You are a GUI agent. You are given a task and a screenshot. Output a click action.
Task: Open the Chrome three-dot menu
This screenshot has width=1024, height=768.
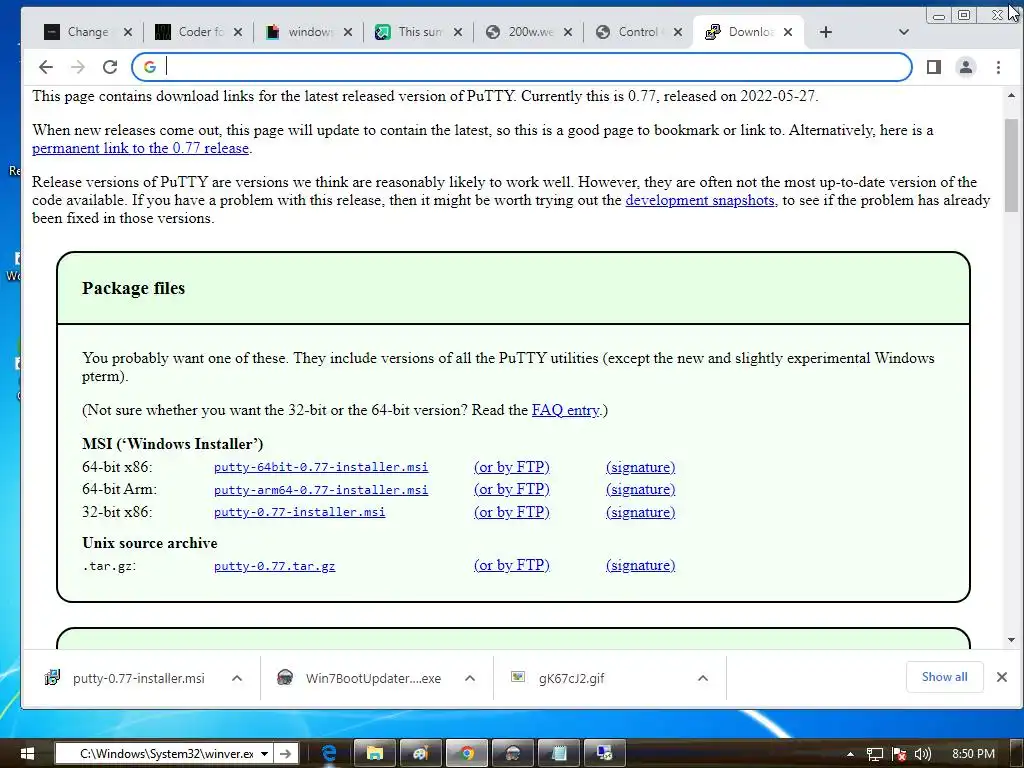tap(998, 67)
